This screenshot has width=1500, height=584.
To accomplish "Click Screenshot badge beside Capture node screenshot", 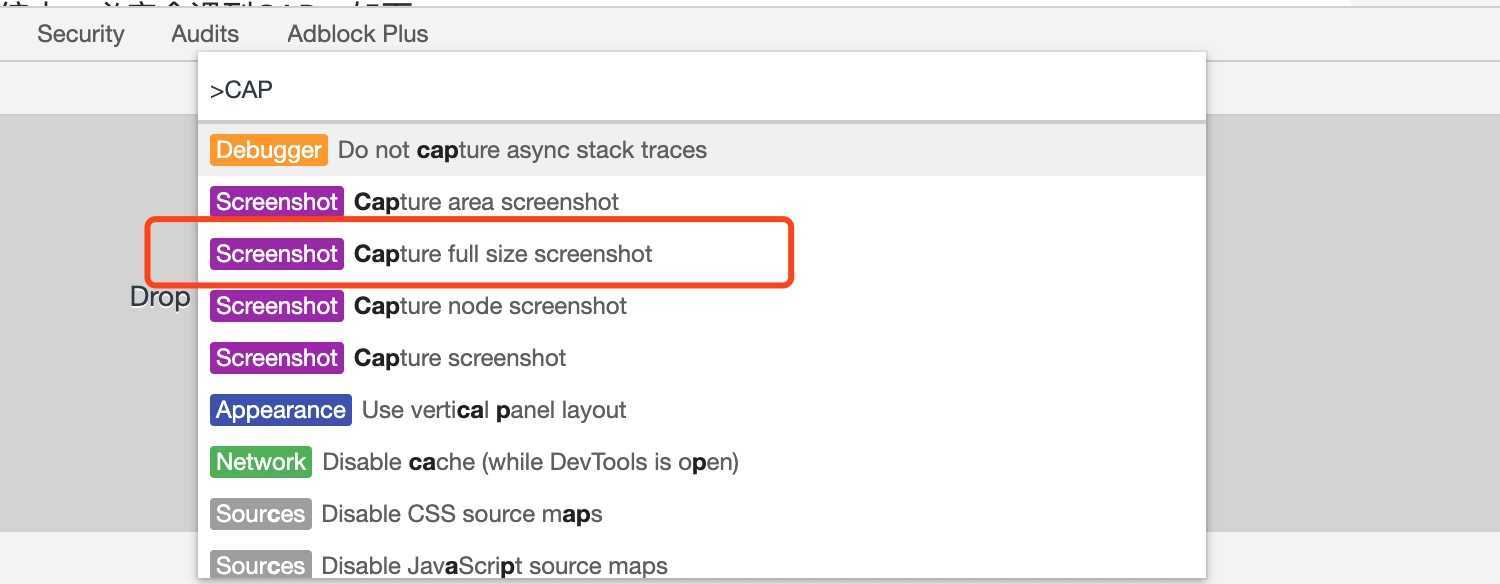I will 277,306.
